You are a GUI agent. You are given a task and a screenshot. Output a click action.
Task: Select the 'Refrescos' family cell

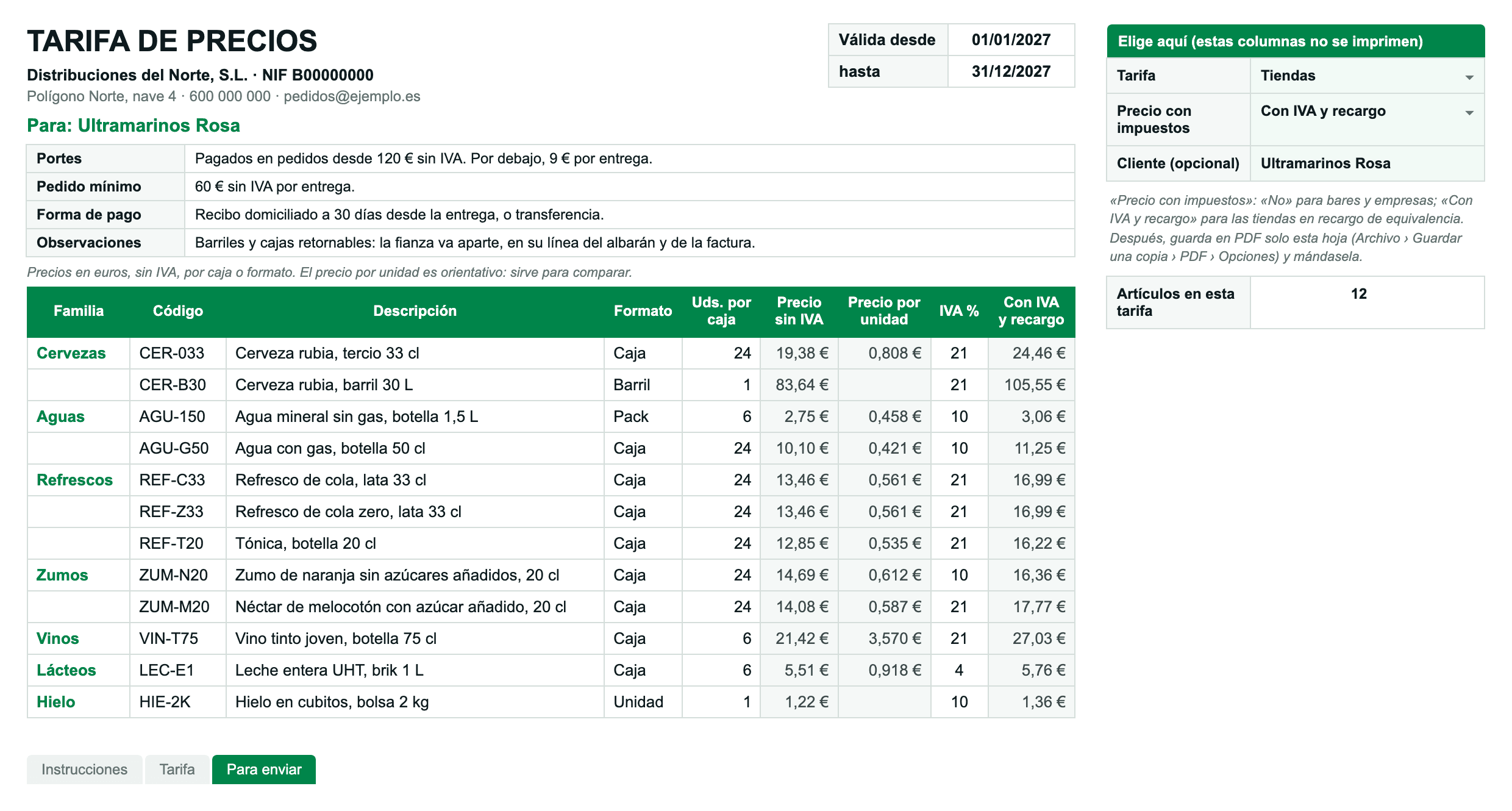pos(79,480)
